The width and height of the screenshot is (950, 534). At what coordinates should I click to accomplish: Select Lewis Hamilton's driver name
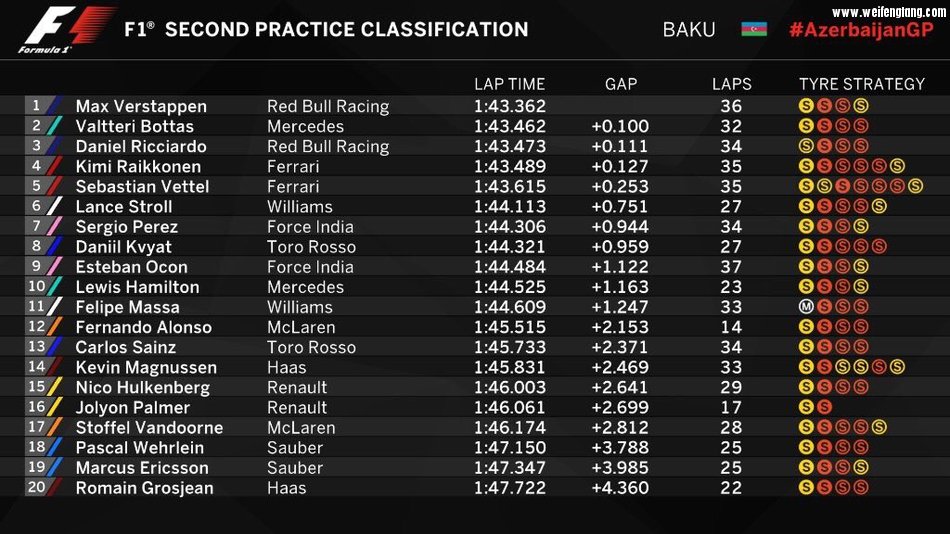(137, 287)
